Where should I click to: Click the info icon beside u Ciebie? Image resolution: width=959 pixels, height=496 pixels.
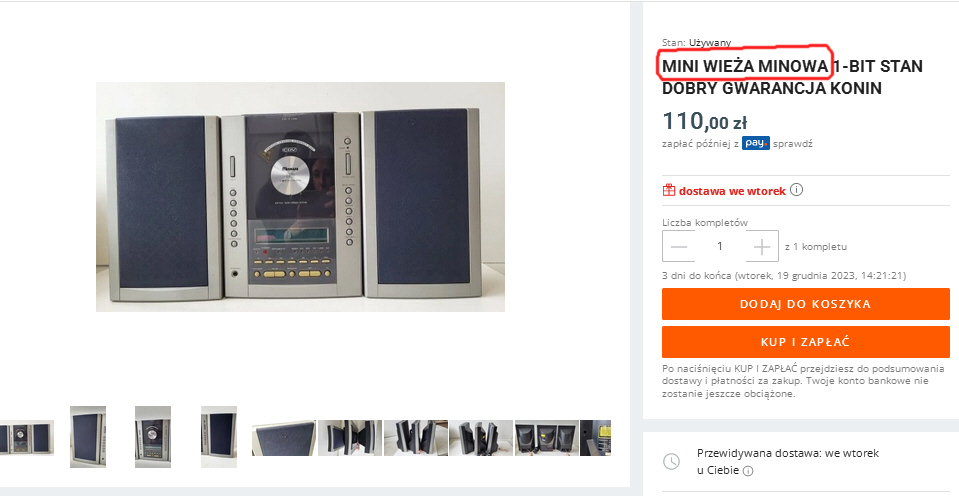(x=748, y=471)
